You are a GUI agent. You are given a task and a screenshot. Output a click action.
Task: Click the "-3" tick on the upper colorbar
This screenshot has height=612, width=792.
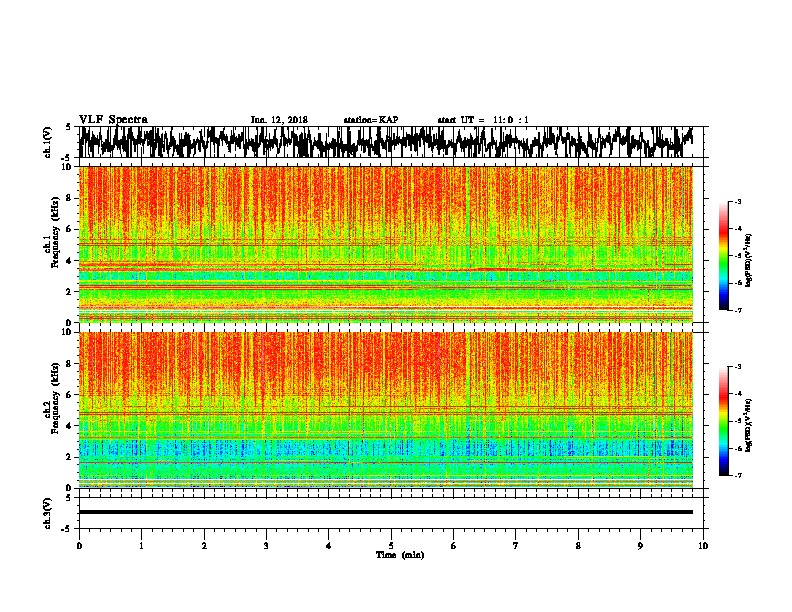[x=737, y=202]
